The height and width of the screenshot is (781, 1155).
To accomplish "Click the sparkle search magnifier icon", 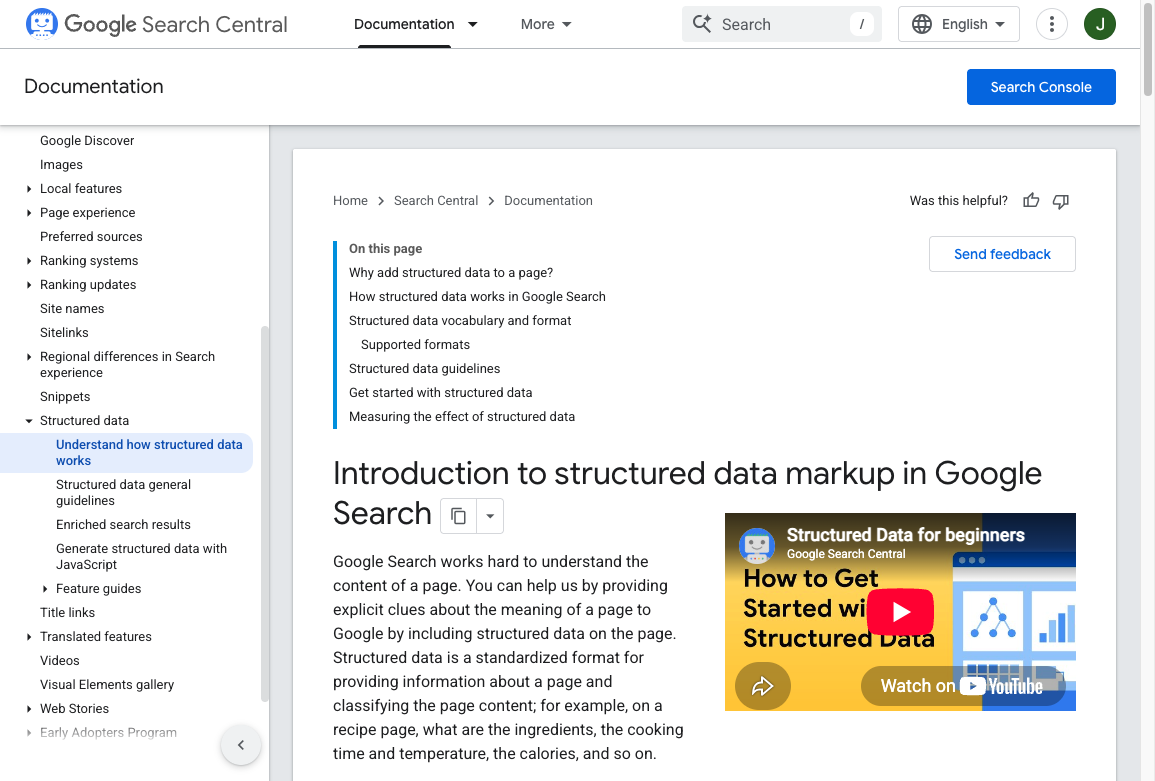I will click(x=702, y=24).
